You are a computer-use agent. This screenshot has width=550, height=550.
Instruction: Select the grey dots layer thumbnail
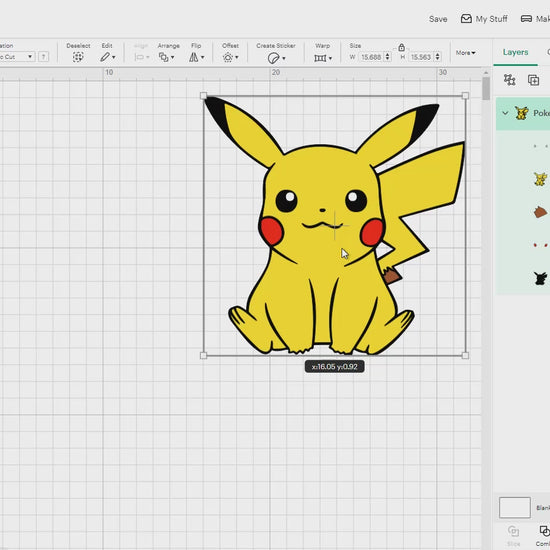[540, 146]
